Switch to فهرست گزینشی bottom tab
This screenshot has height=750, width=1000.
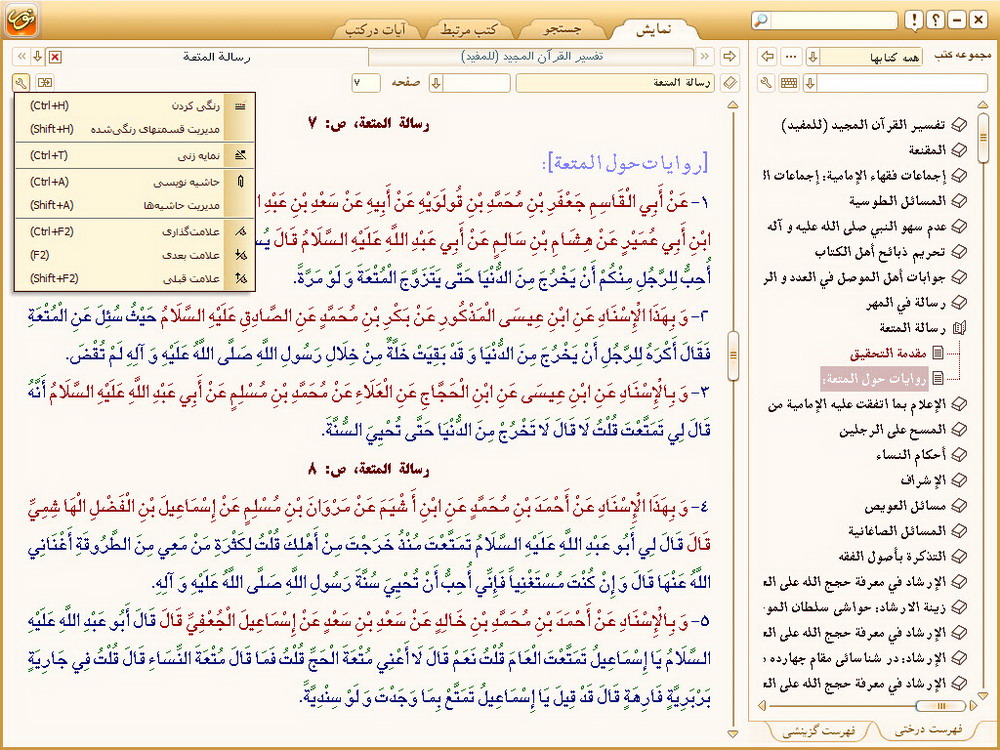819,731
